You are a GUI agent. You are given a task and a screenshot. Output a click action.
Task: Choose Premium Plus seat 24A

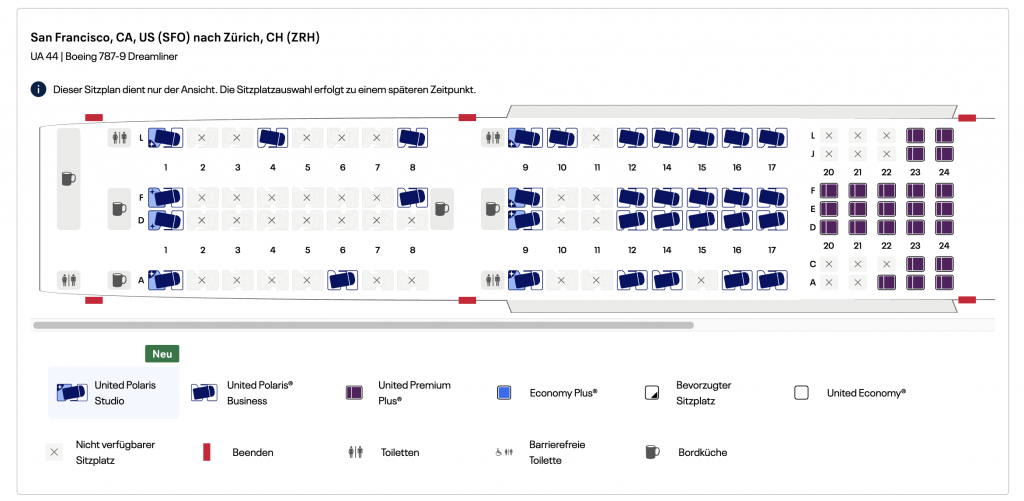pyautogui.click(x=944, y=282)
